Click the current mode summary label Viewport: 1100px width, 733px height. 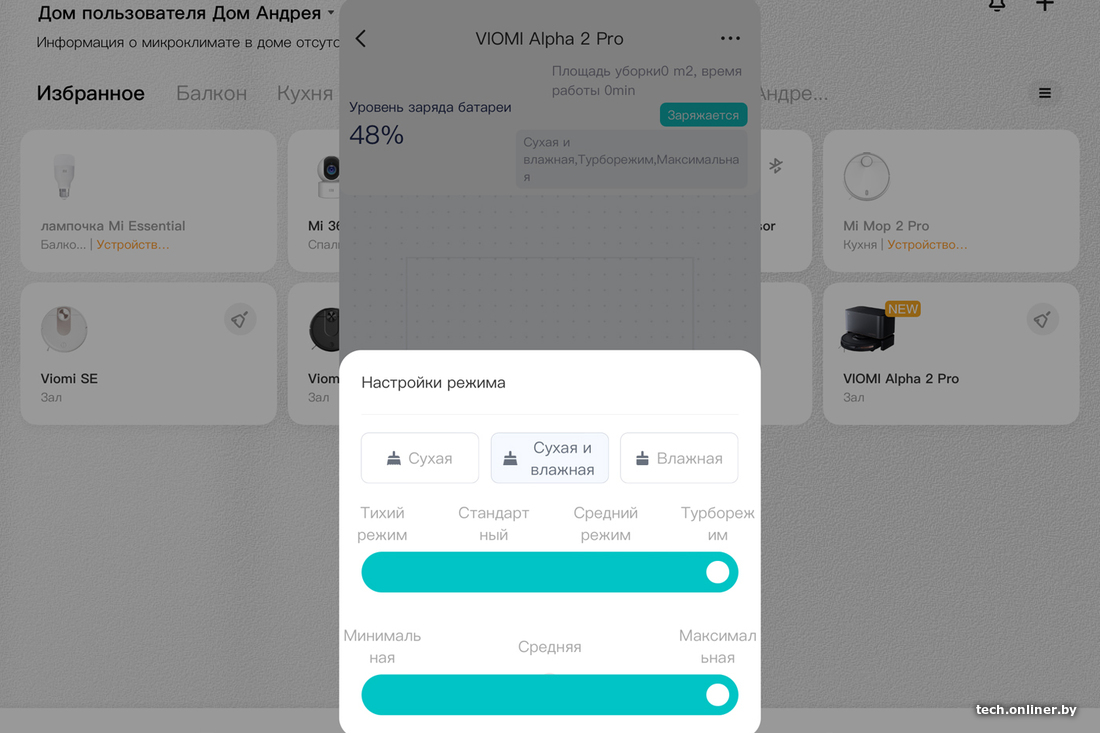(x=631, y=159)
